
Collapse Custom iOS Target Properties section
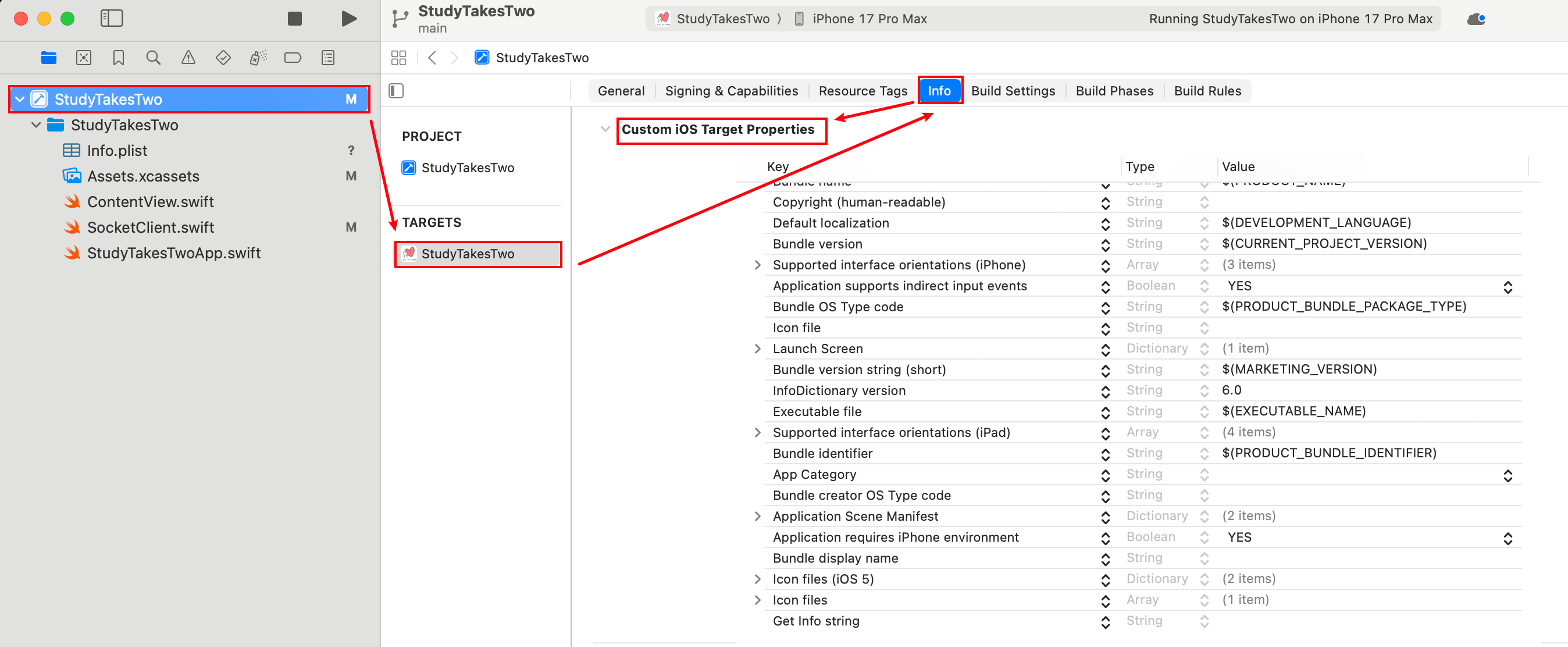click(604, 129)
